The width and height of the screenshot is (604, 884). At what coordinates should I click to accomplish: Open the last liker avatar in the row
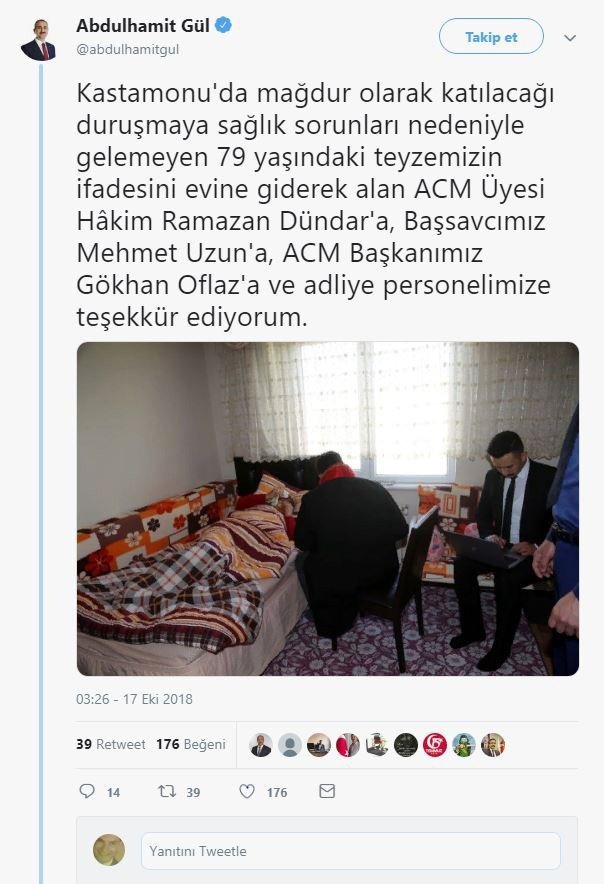pos(493,745)
